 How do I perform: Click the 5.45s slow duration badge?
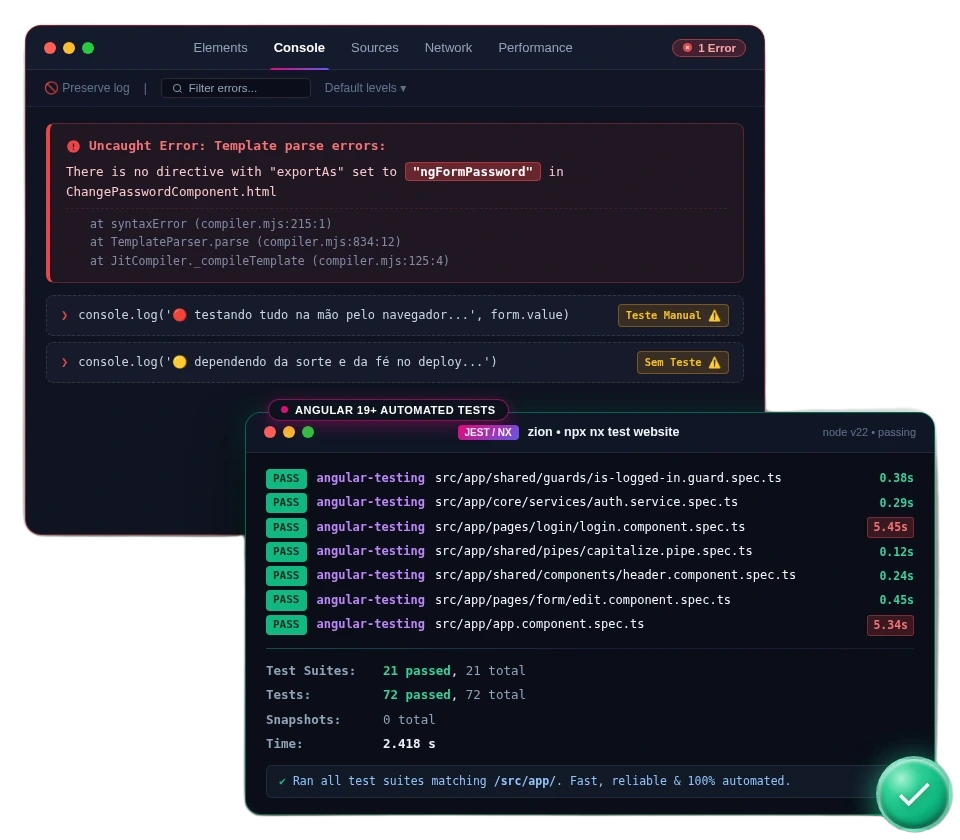890,527
